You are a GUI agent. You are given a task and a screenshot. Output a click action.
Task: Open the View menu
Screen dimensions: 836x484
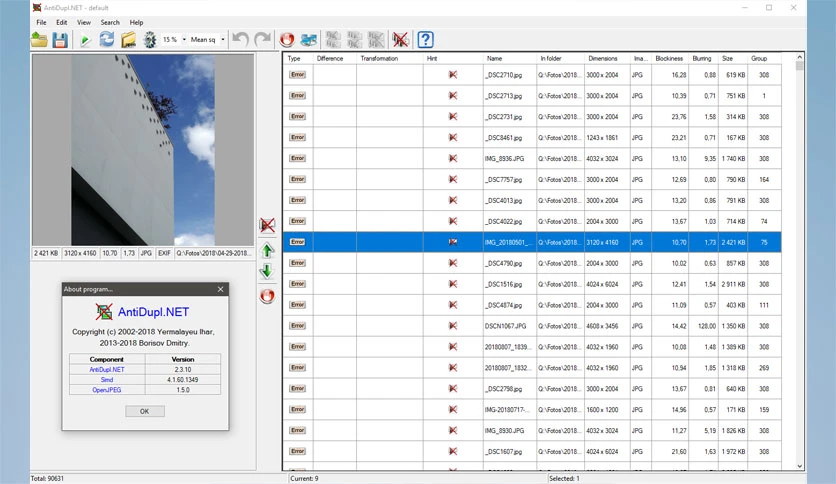coord(84,22)
